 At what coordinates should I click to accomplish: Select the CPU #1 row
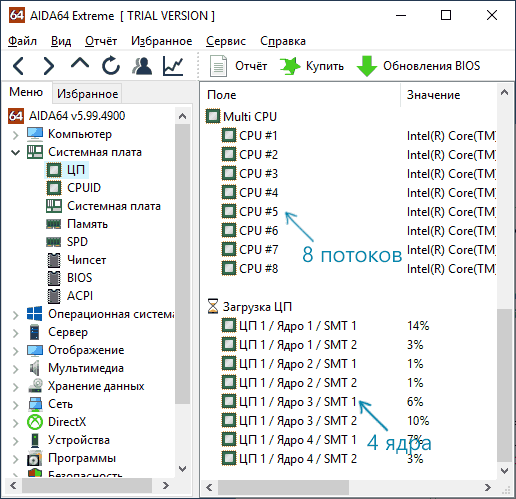[x=258, y=136]
